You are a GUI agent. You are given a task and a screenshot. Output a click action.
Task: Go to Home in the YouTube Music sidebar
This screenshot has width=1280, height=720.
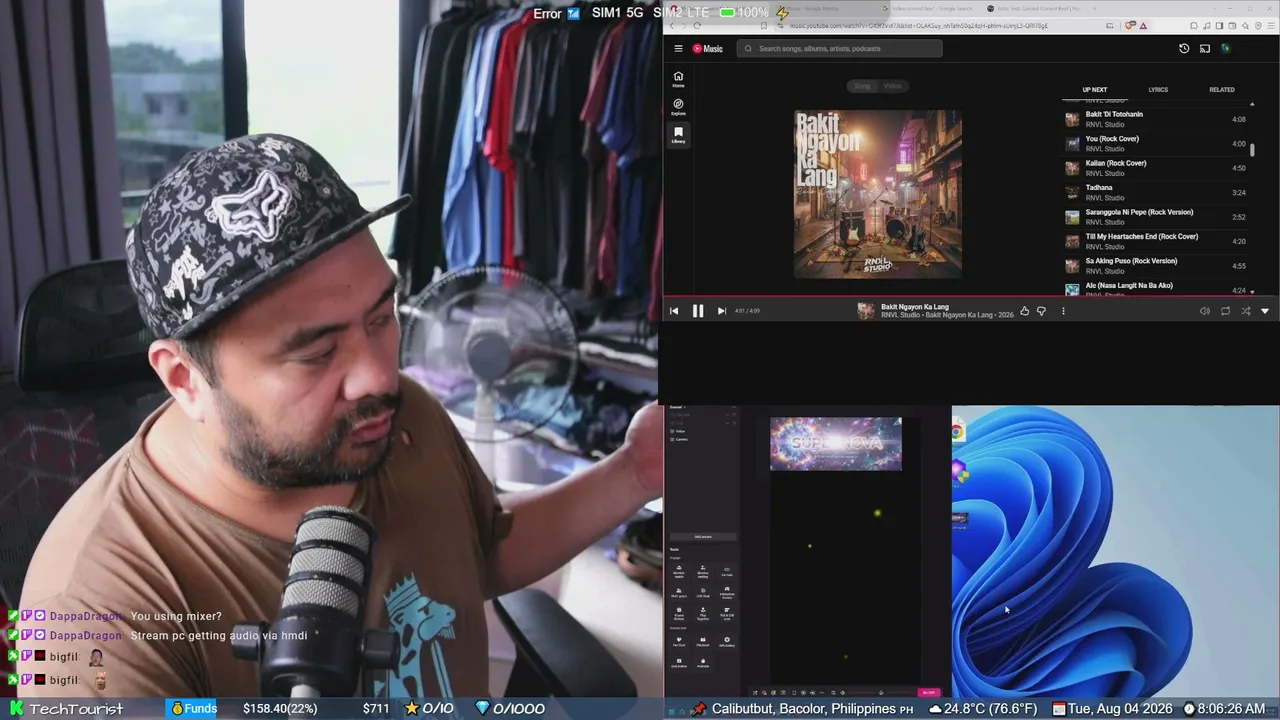click(678, 79)
